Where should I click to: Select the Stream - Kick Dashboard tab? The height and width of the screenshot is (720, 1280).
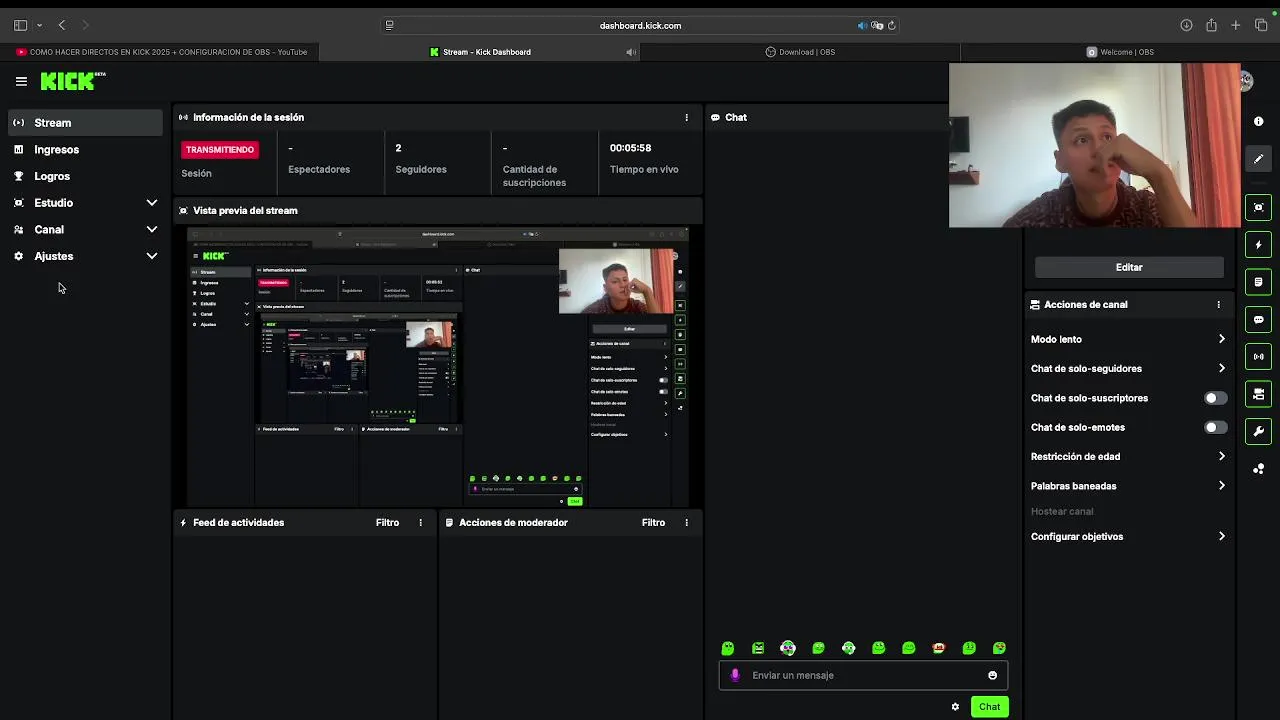pos(481,52)
